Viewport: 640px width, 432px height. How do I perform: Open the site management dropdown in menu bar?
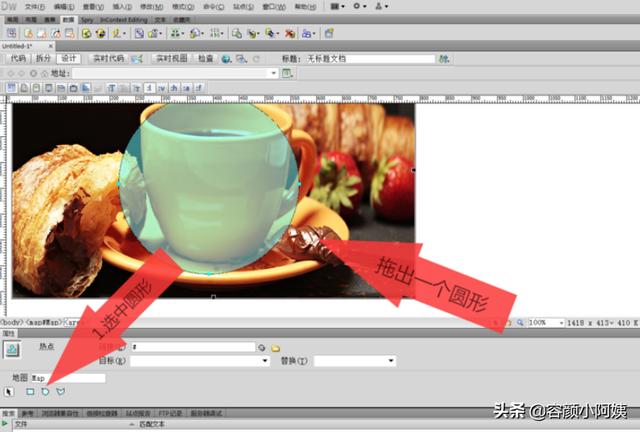pos(382,6)
